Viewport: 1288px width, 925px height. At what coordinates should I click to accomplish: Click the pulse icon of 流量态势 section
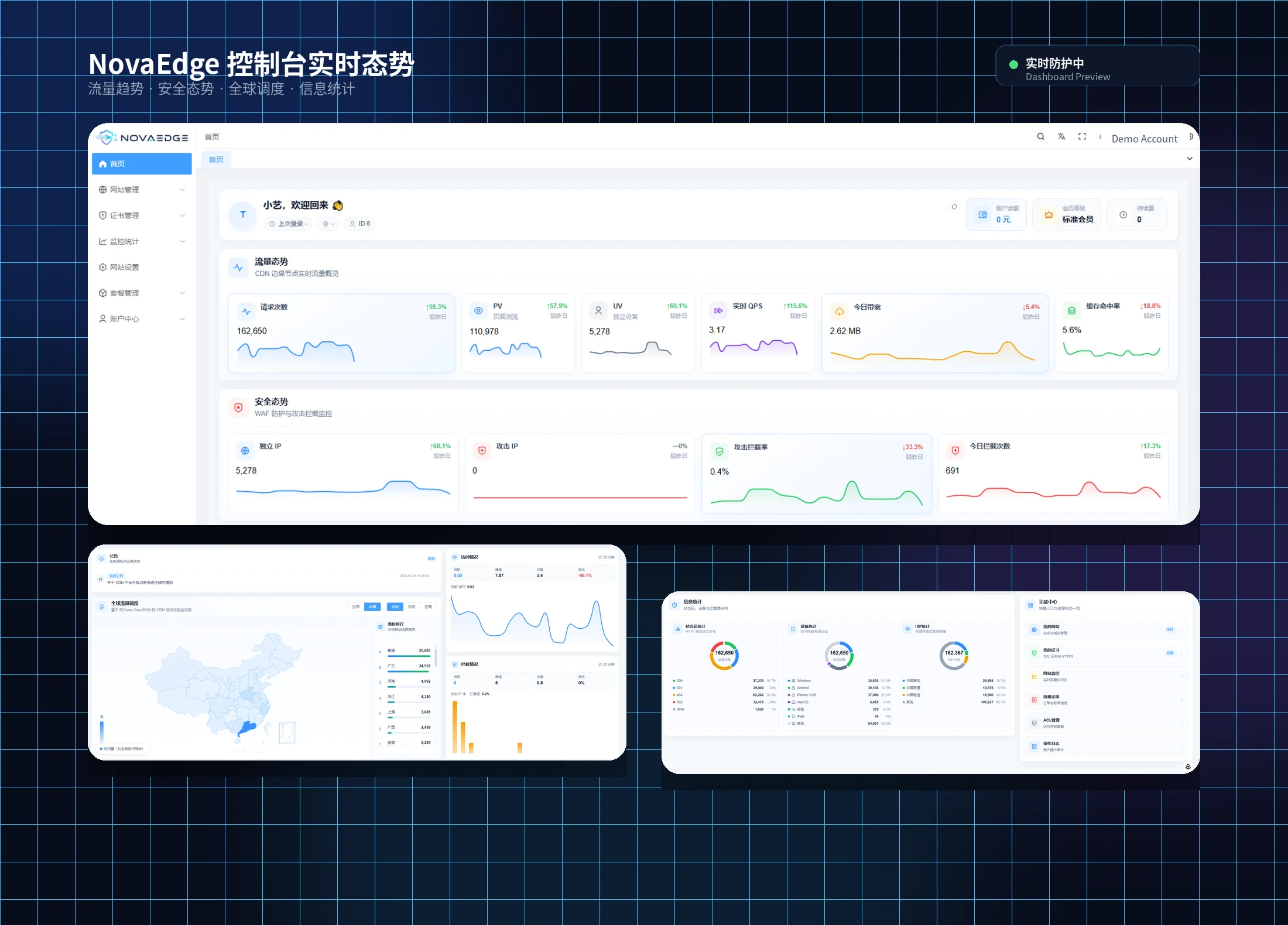point(238,268)
